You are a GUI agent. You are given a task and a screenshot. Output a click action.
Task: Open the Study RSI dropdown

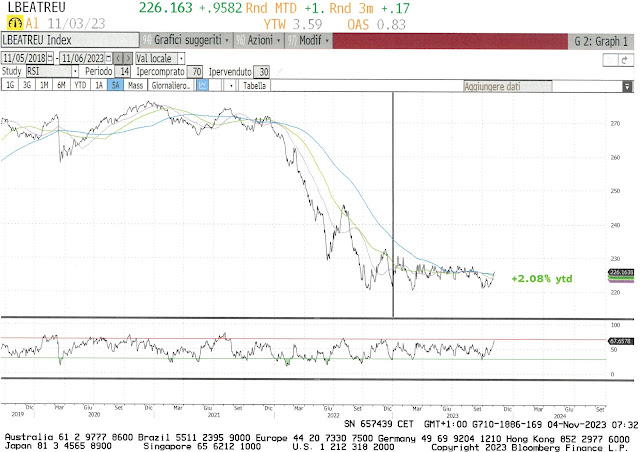pos(75,72)
